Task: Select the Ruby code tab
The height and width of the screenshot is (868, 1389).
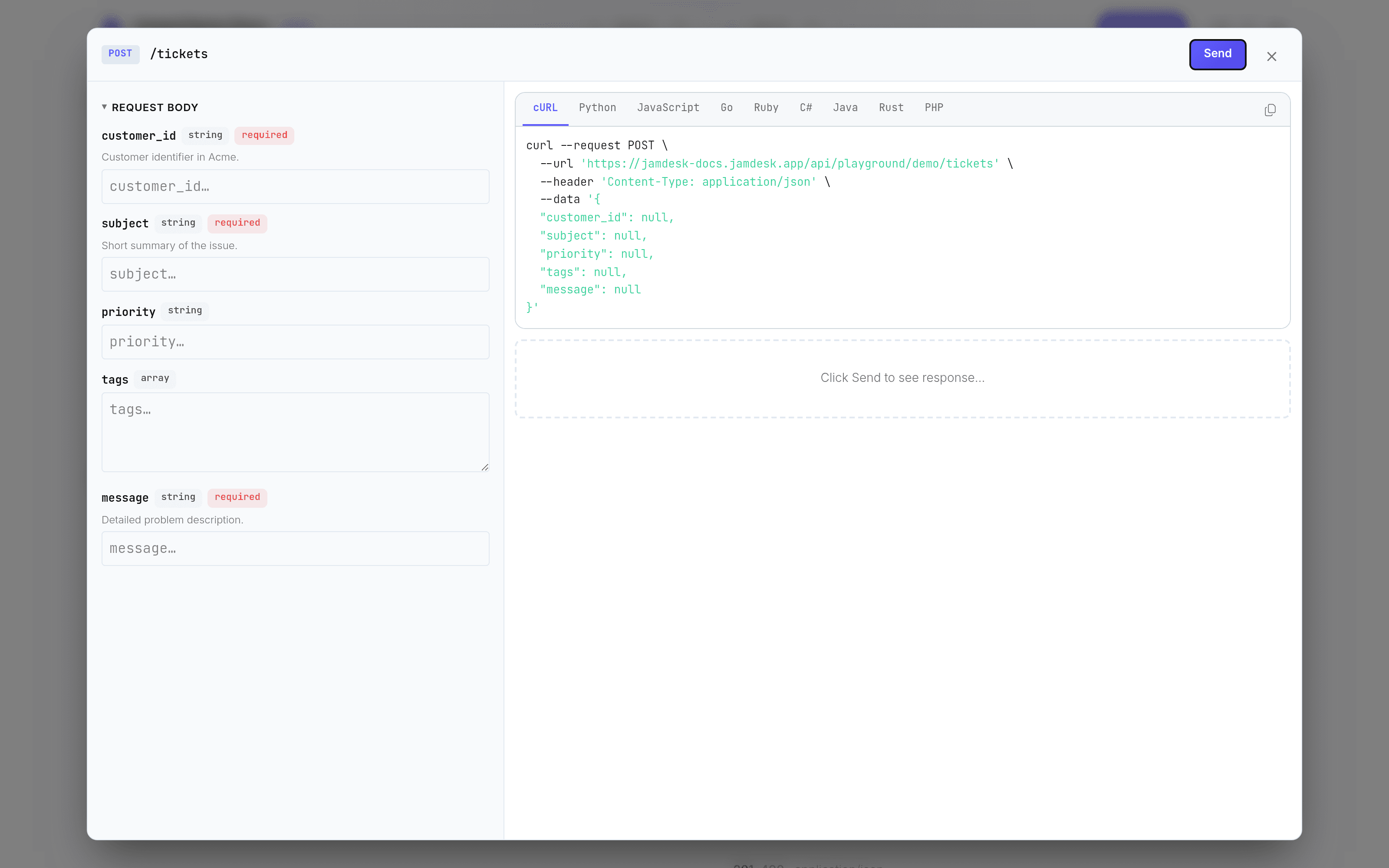Action: click(766, 108)
